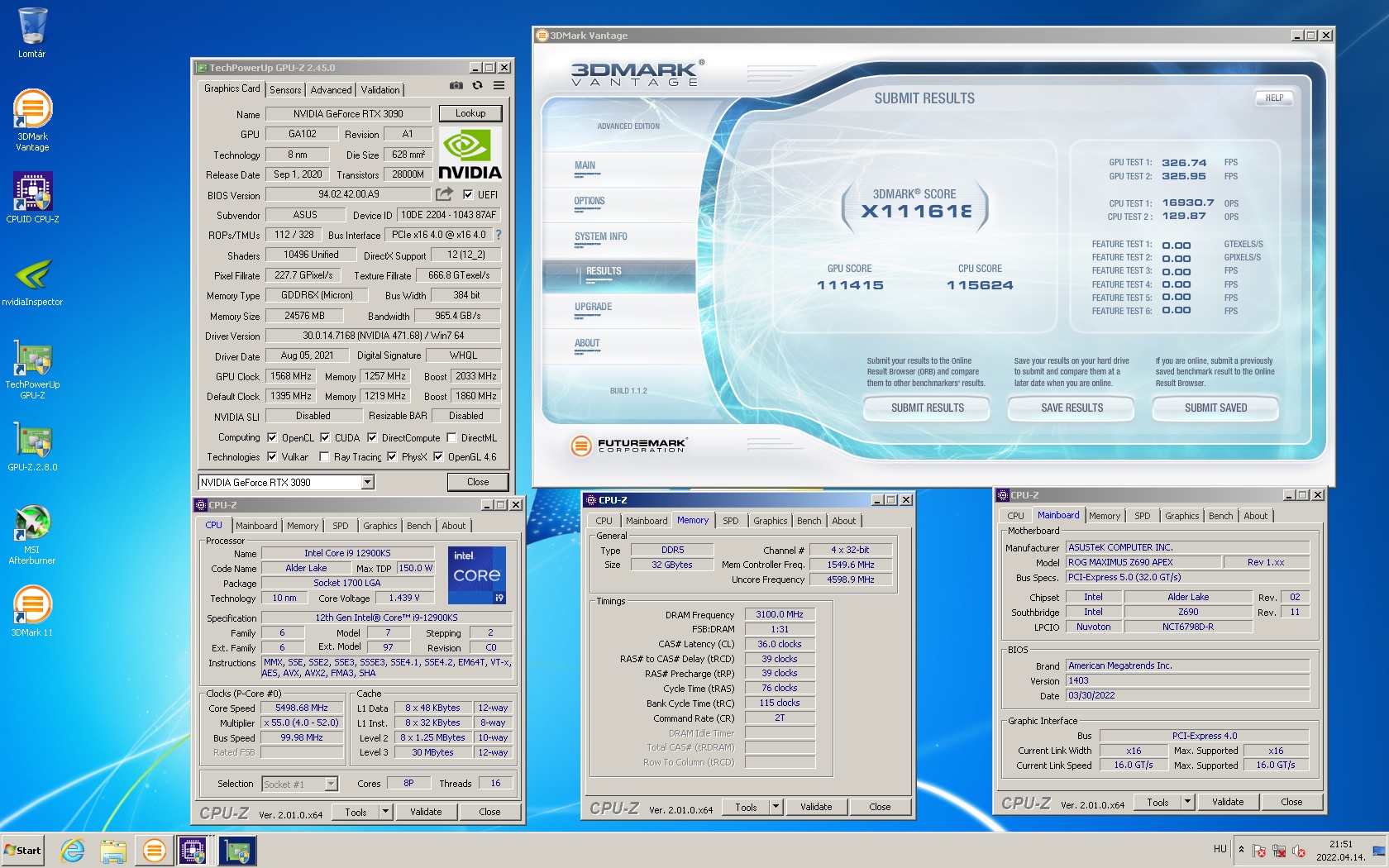Click GPU-Z refresh icon
This screenshot has width=1389, height=868.
pos(477,85)
